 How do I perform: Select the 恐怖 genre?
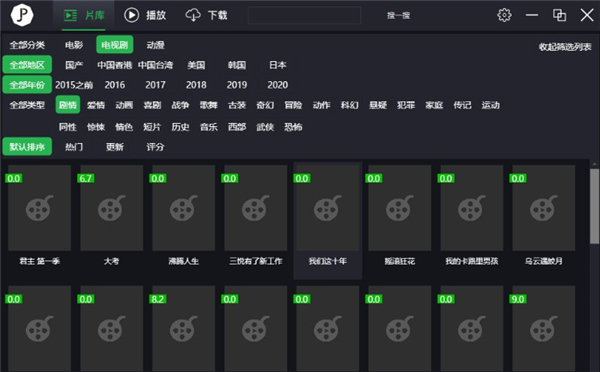click(293, 127)
